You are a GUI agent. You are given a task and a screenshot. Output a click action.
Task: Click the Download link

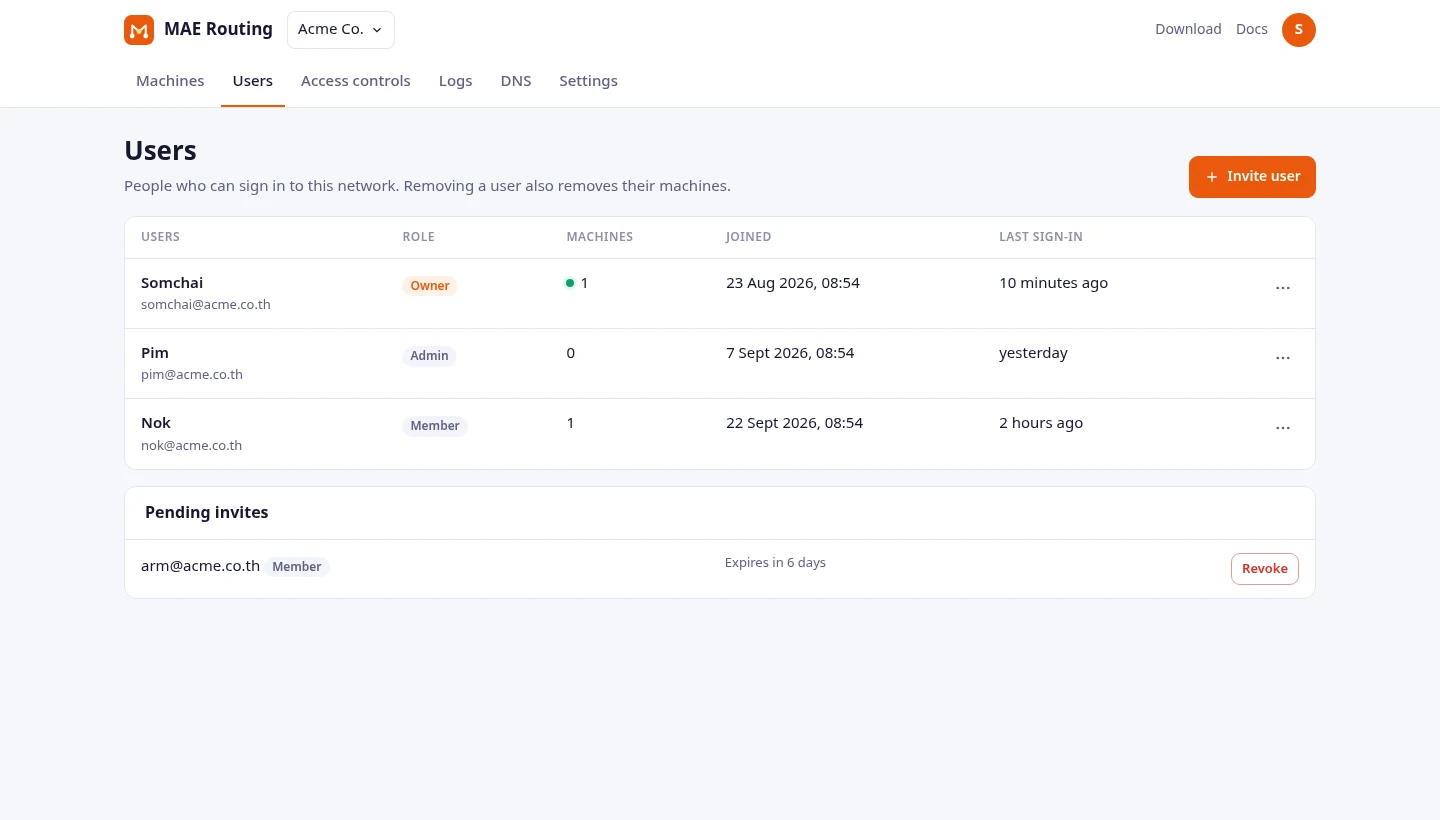point(1188,29)
